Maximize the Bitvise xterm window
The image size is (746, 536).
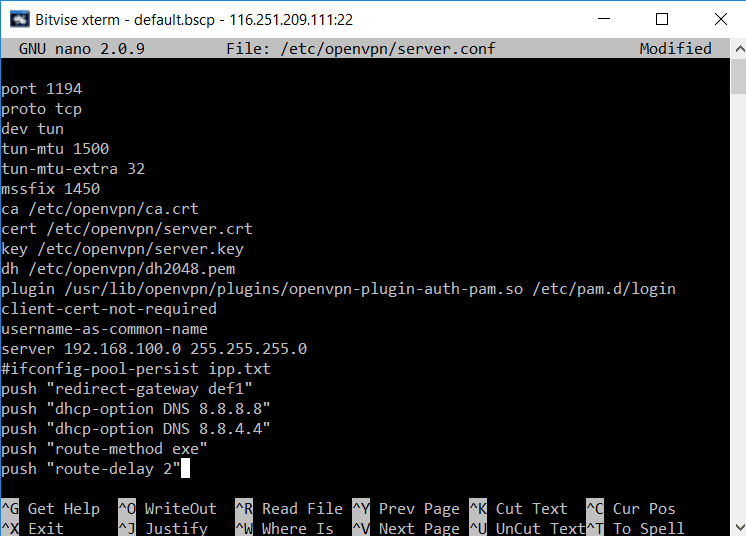pyautogui.click(x=662, y=19)
